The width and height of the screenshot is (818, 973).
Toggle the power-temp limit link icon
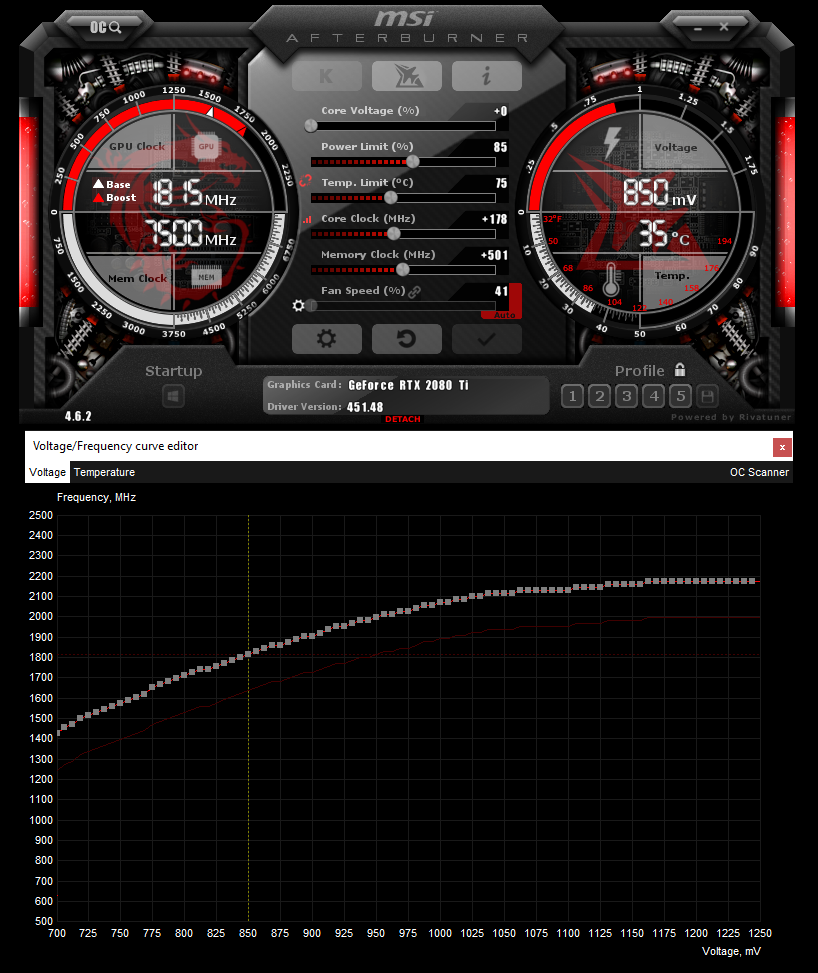[305, 181]
